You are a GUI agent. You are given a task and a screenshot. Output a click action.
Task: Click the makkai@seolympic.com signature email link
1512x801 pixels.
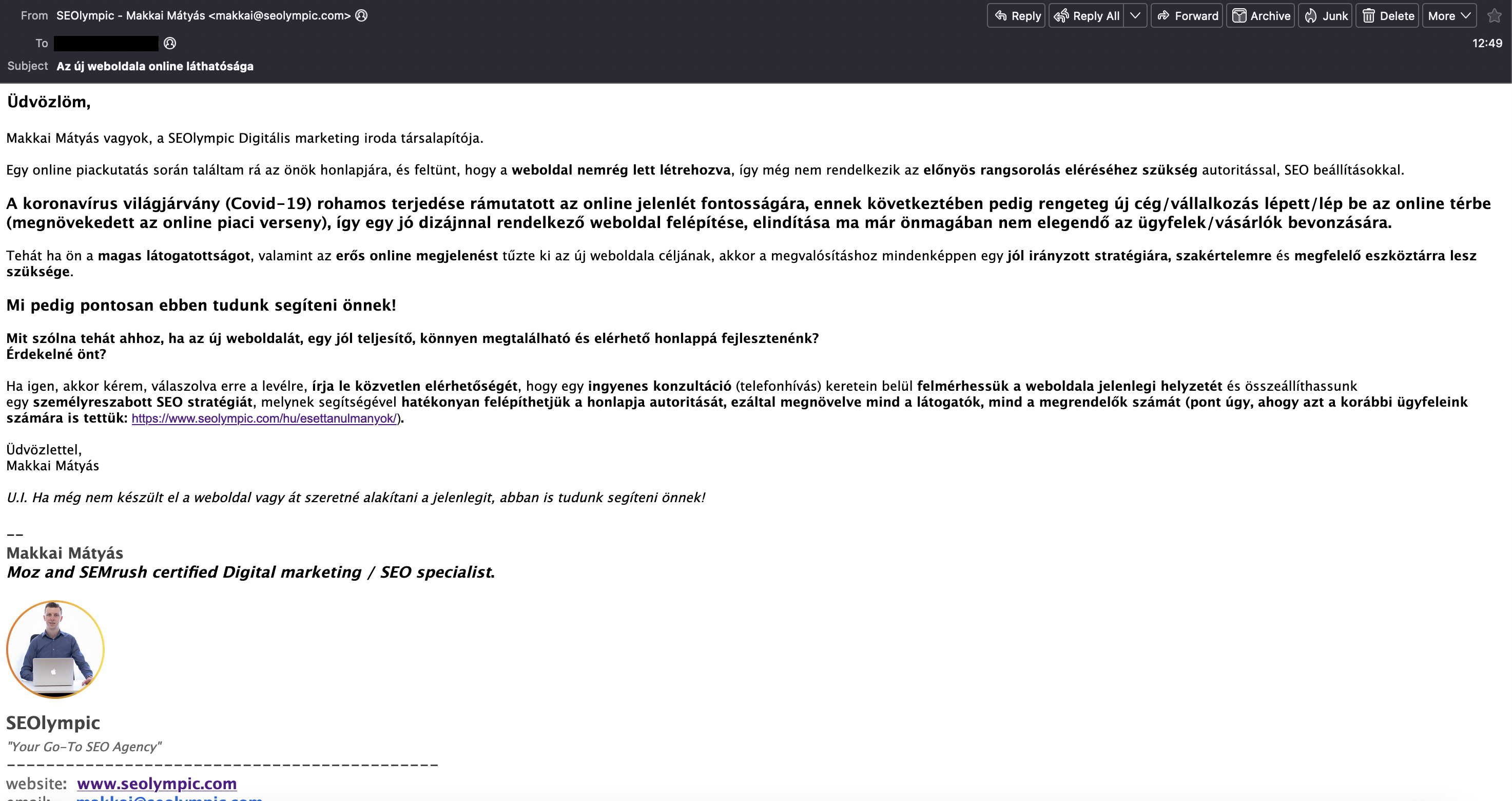[x=169, y=798]
